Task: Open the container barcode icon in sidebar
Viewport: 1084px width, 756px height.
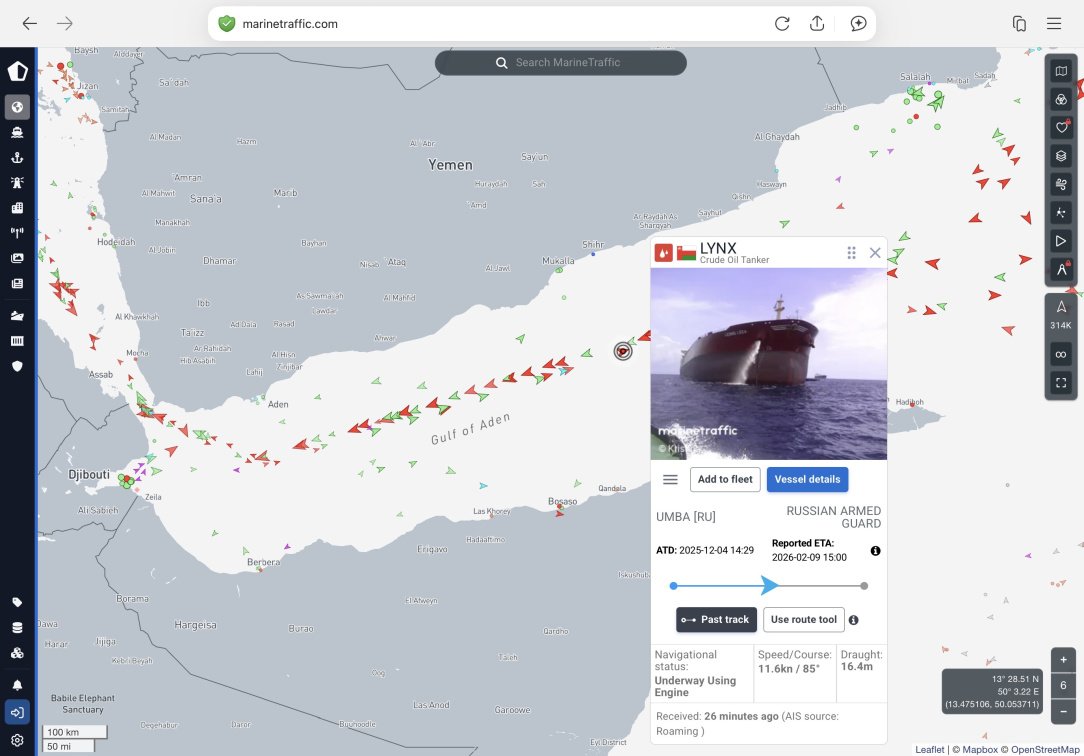Action: 17,341
